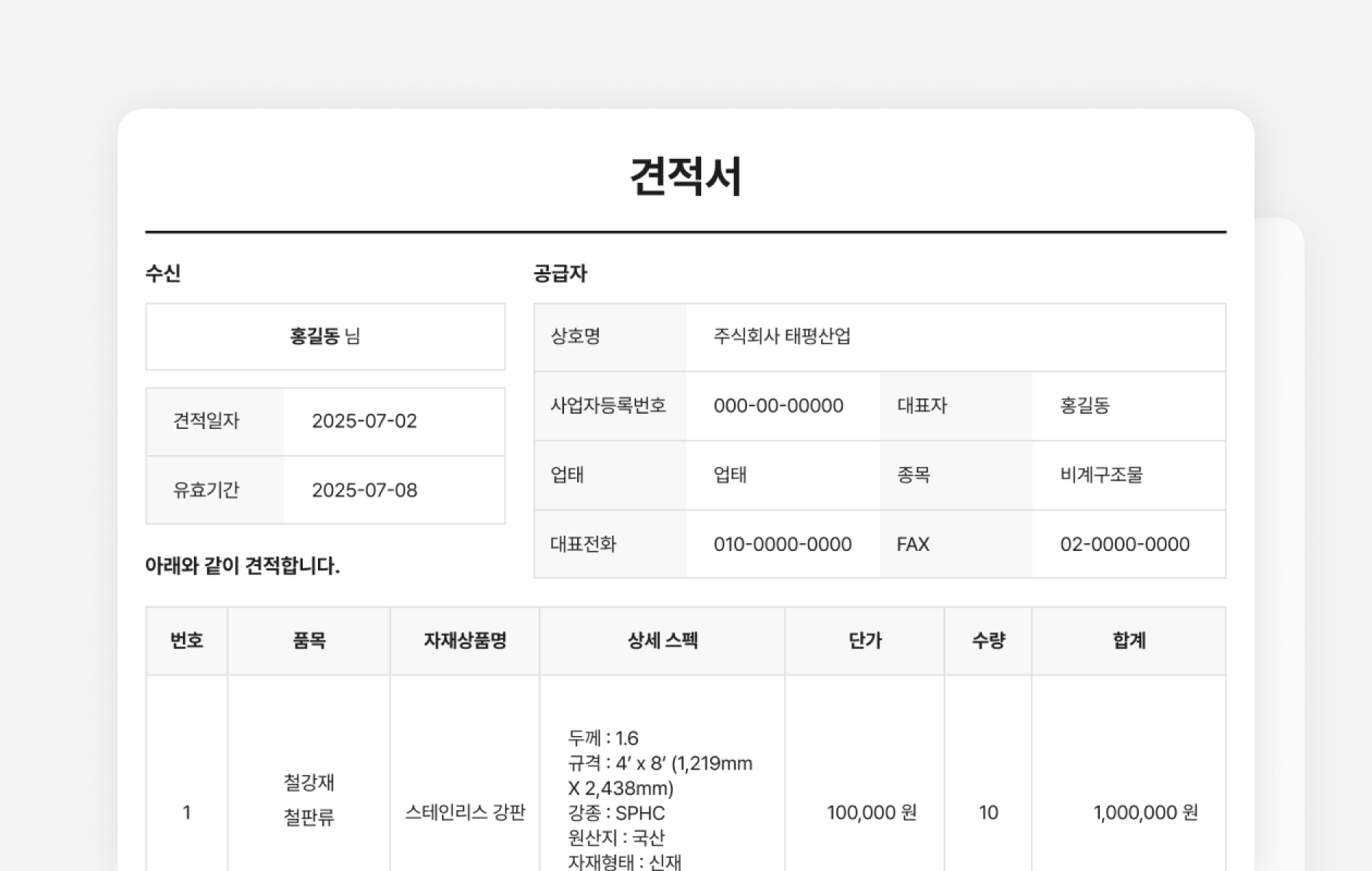Click business registration number 000-00-00000
Screen dimensions: 1372x871
tap(778, 406)
